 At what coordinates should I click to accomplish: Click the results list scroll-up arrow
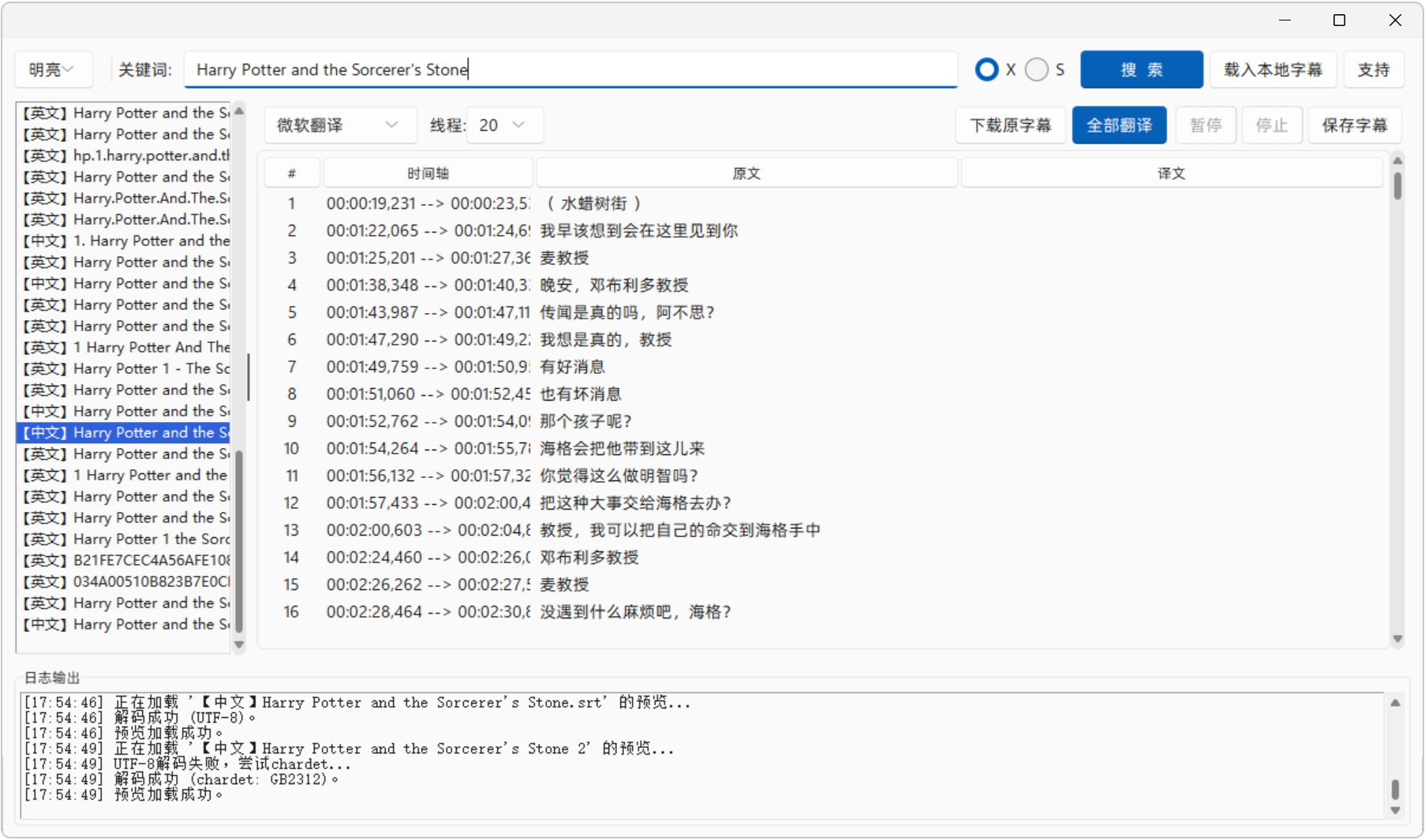point(239,111)
